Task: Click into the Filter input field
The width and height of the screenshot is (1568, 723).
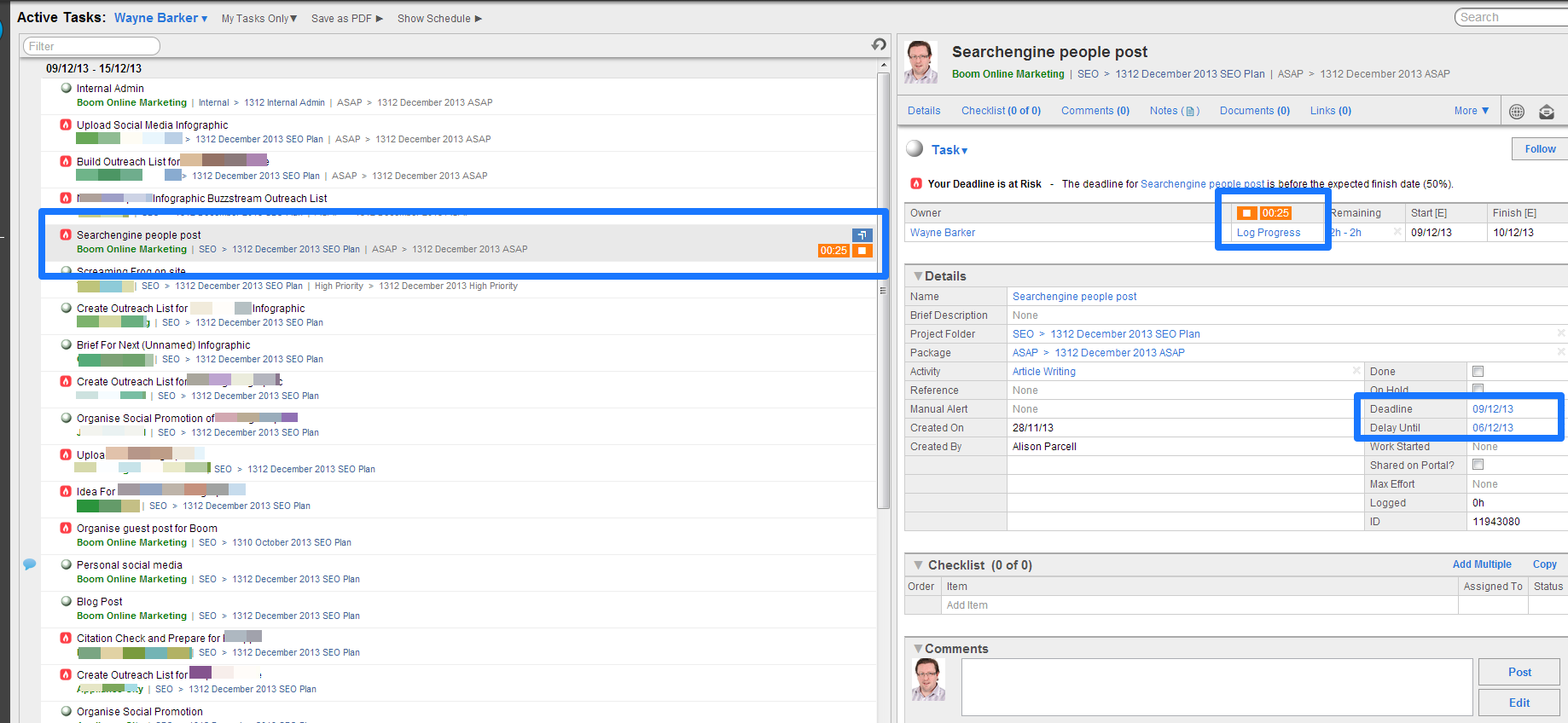Action: [91, 46]
